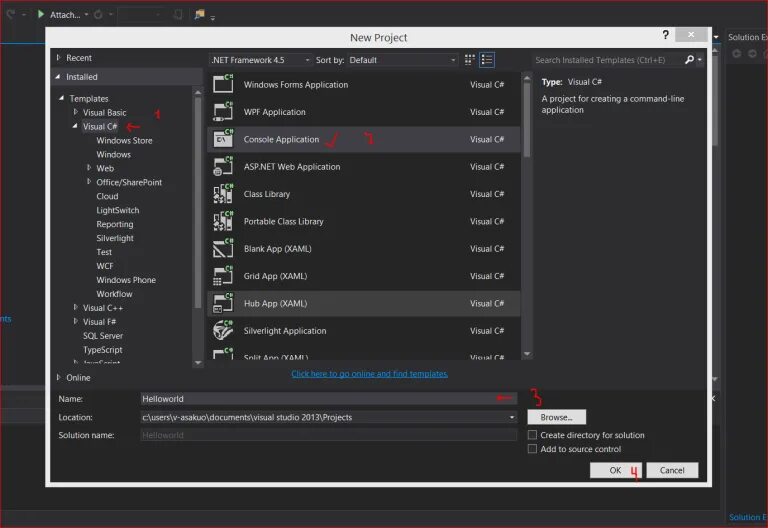
Task: Click the Console Application template icon
Action: (x=223, y=139)
